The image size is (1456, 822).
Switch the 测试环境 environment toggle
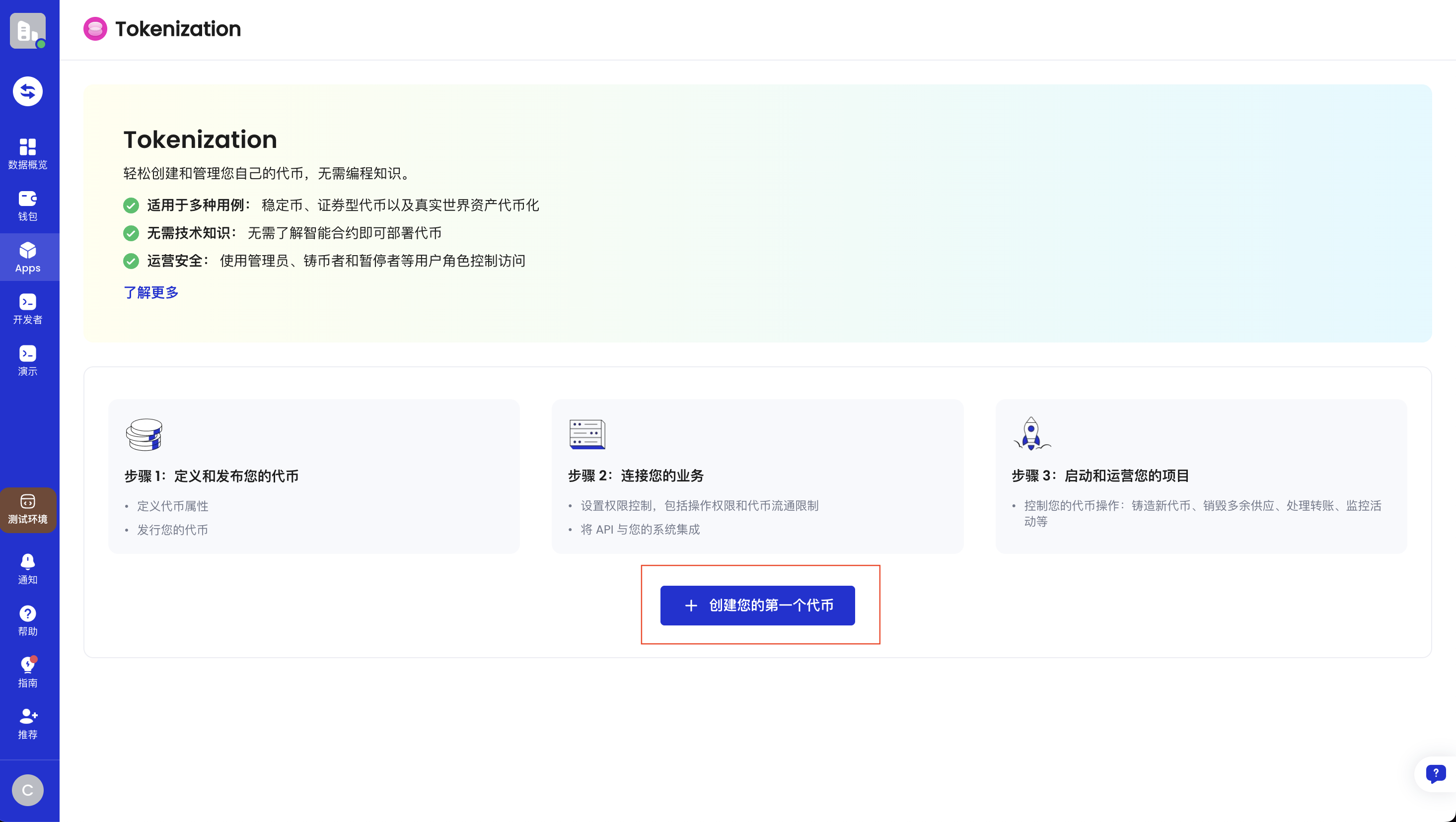point(28,510)
